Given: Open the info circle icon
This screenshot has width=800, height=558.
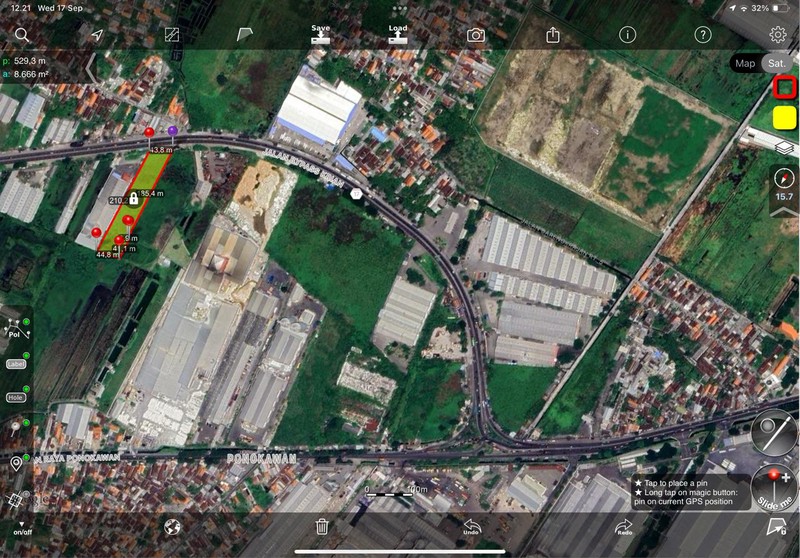Looking at the screenshot, I should tap(628, 35).
